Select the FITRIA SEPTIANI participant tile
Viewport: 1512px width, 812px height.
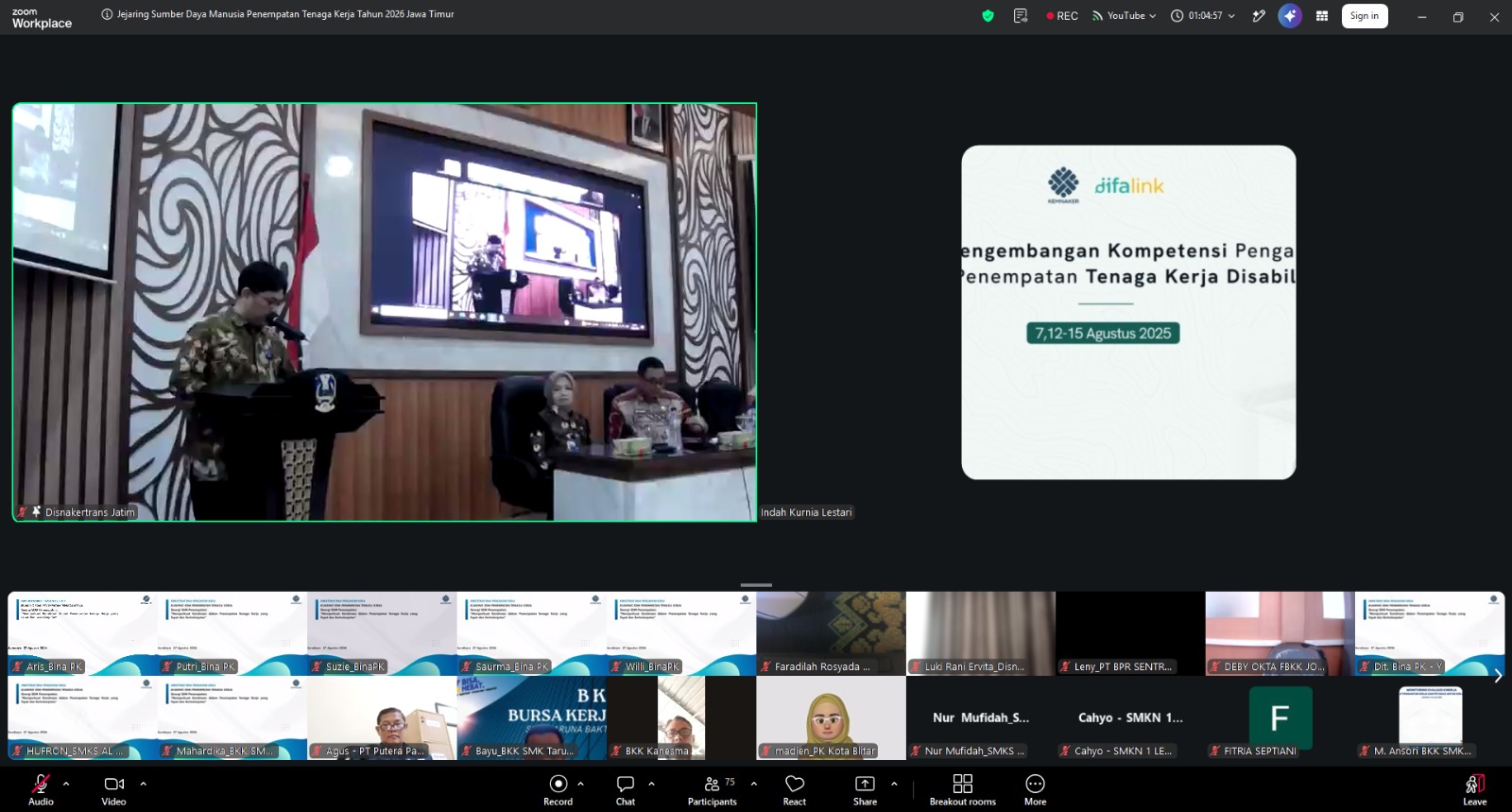[x=1280, y=718]
